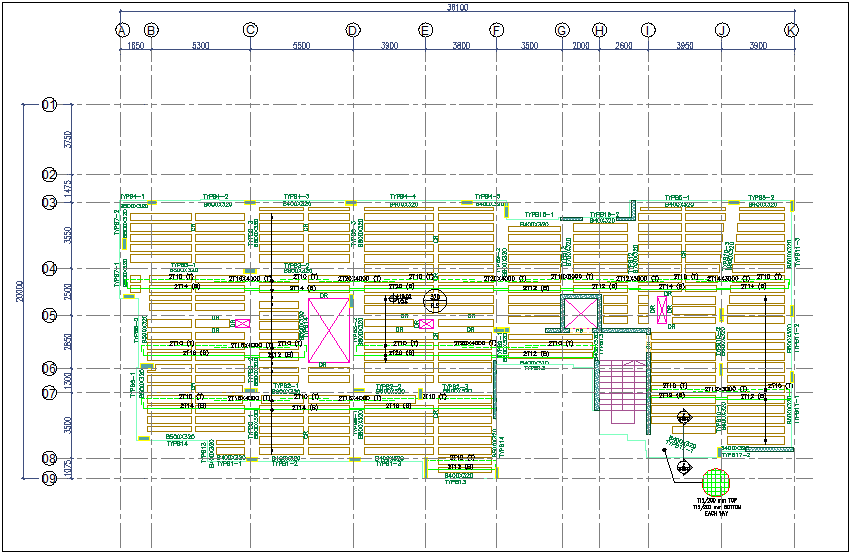Select grid bubble G at top
852x554 pixels.
562,30
